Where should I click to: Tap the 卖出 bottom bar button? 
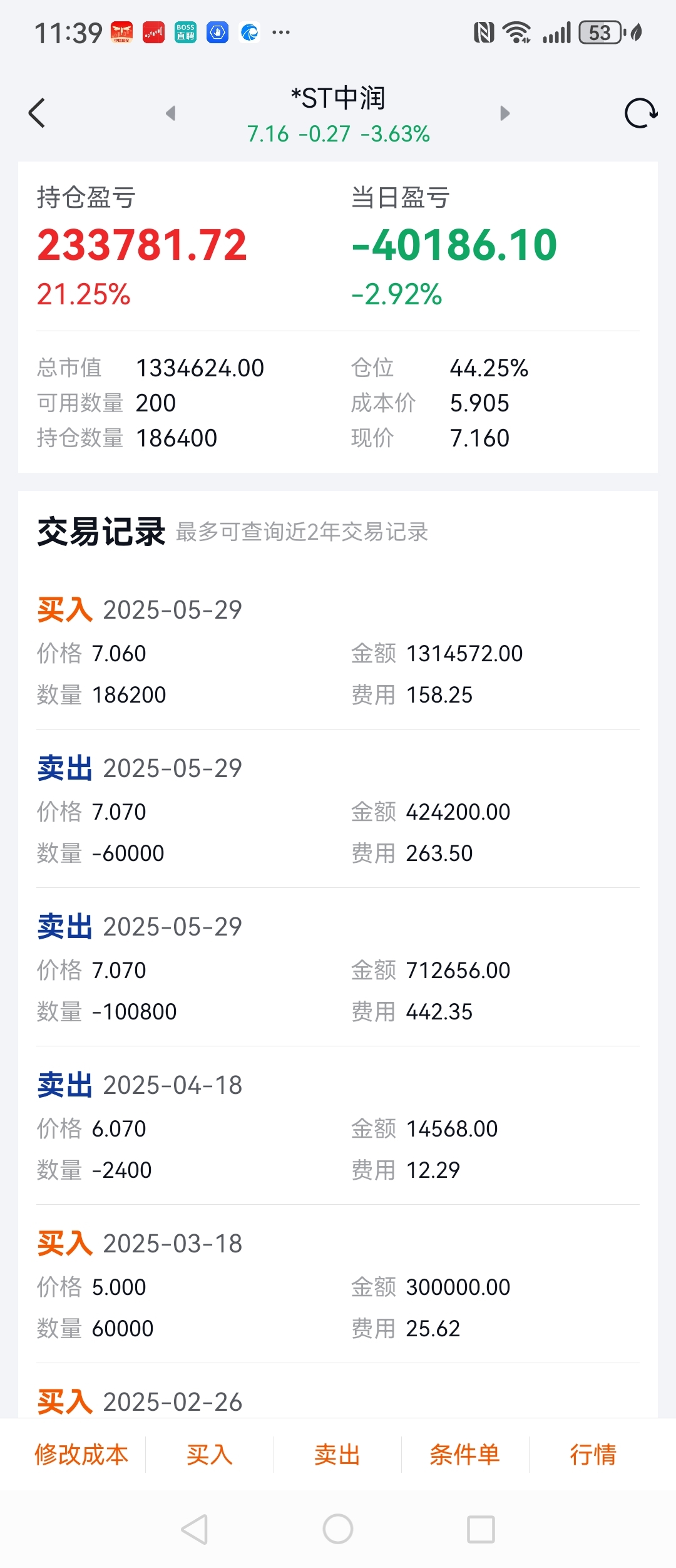coord(337,1455)
